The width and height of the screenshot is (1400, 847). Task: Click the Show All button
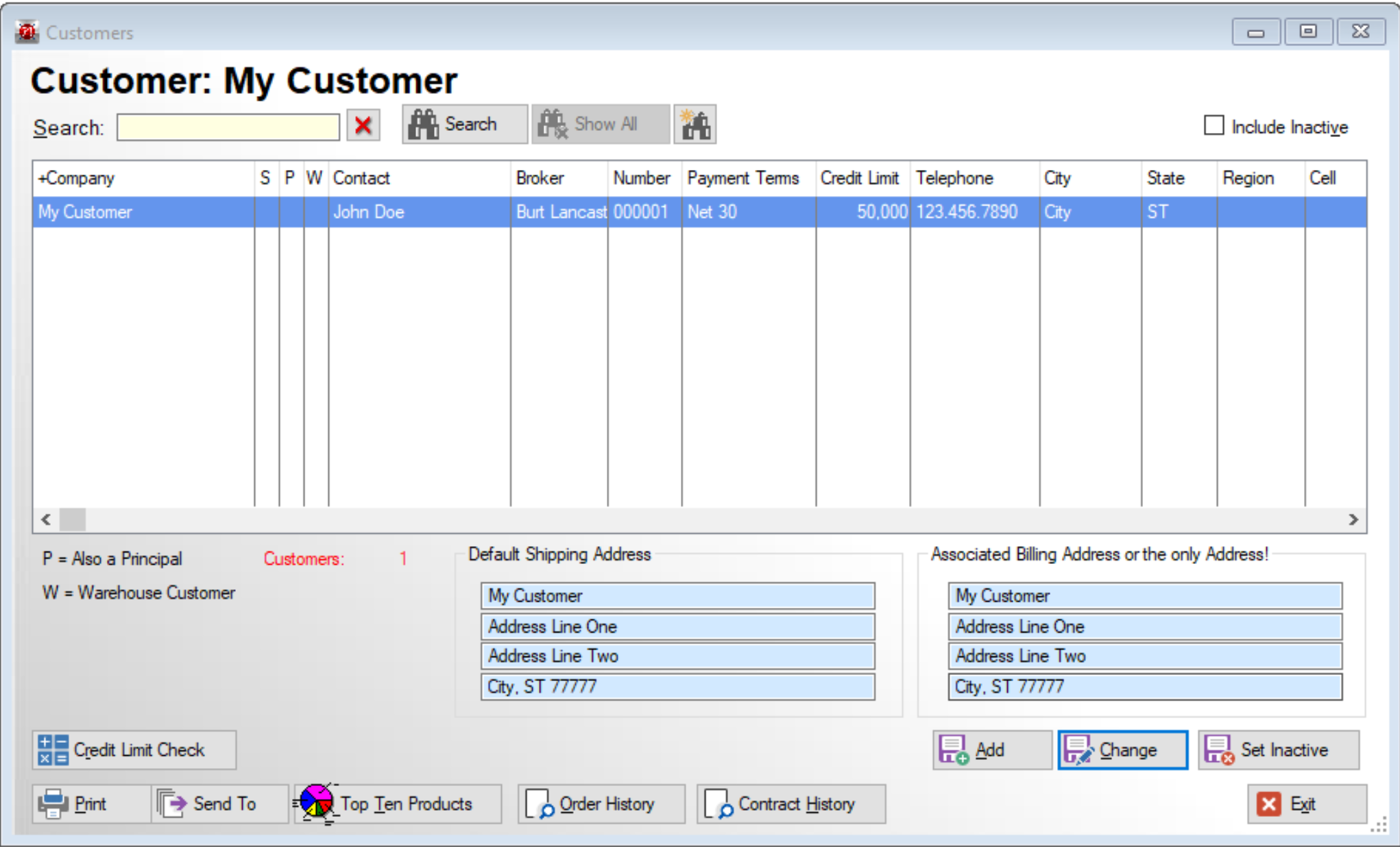tap(600, 124)
